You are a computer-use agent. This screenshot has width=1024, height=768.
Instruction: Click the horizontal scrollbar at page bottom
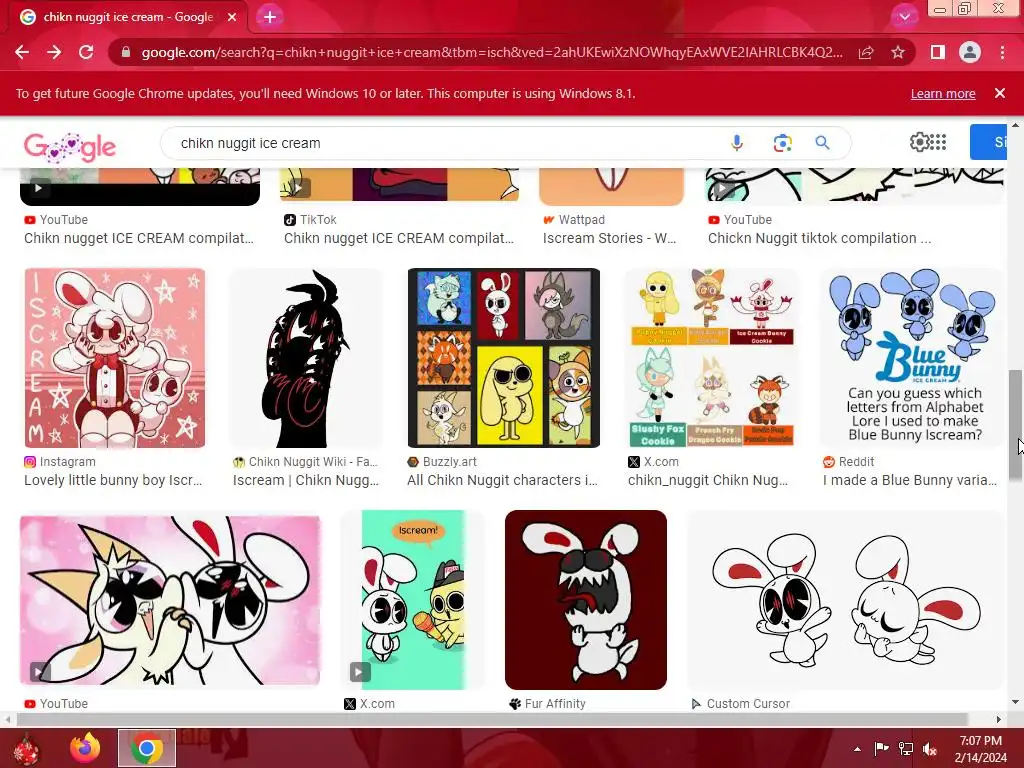pyautogui.click(x=491, y=719)
